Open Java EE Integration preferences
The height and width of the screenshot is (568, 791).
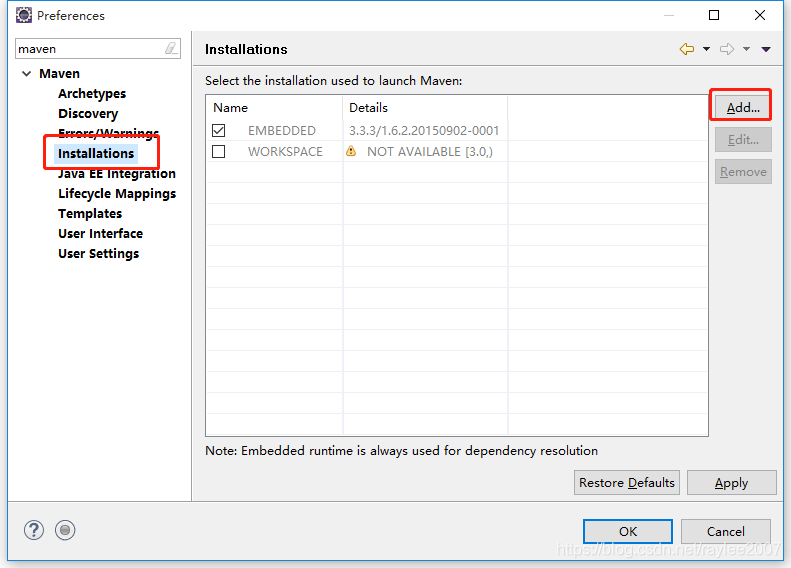[117, 174]
